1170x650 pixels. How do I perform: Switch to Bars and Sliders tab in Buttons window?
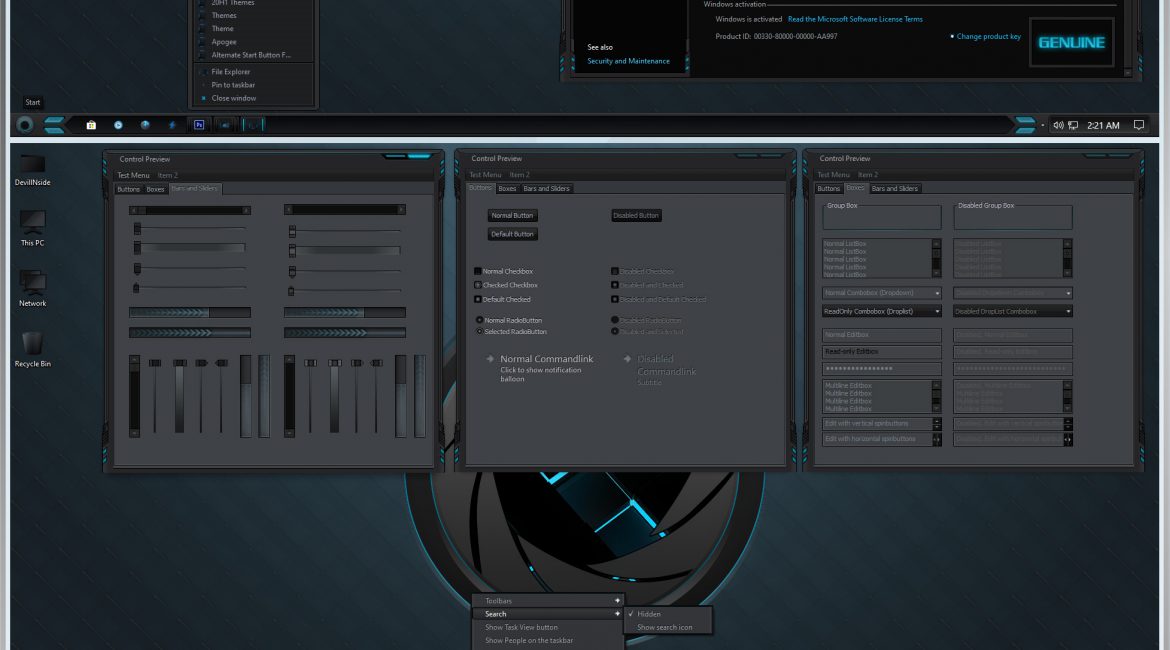click(546, 189)
